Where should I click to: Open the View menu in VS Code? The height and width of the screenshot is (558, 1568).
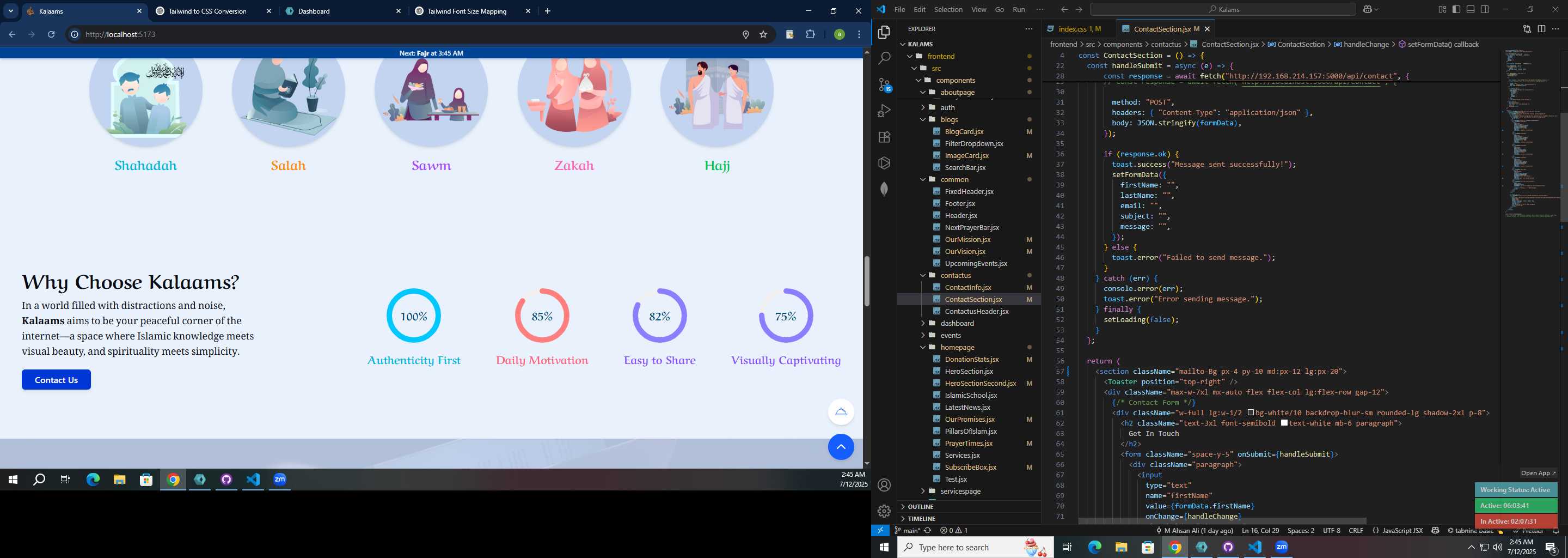coord(978,9)
